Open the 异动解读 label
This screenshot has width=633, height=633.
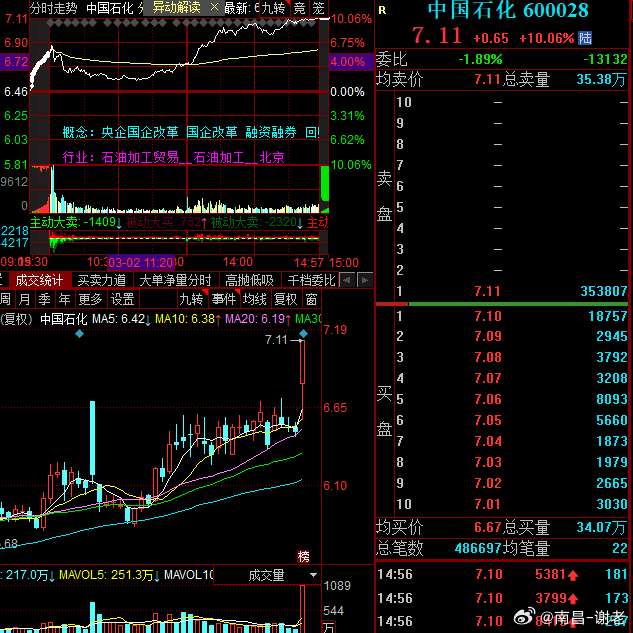click(176, 7)
